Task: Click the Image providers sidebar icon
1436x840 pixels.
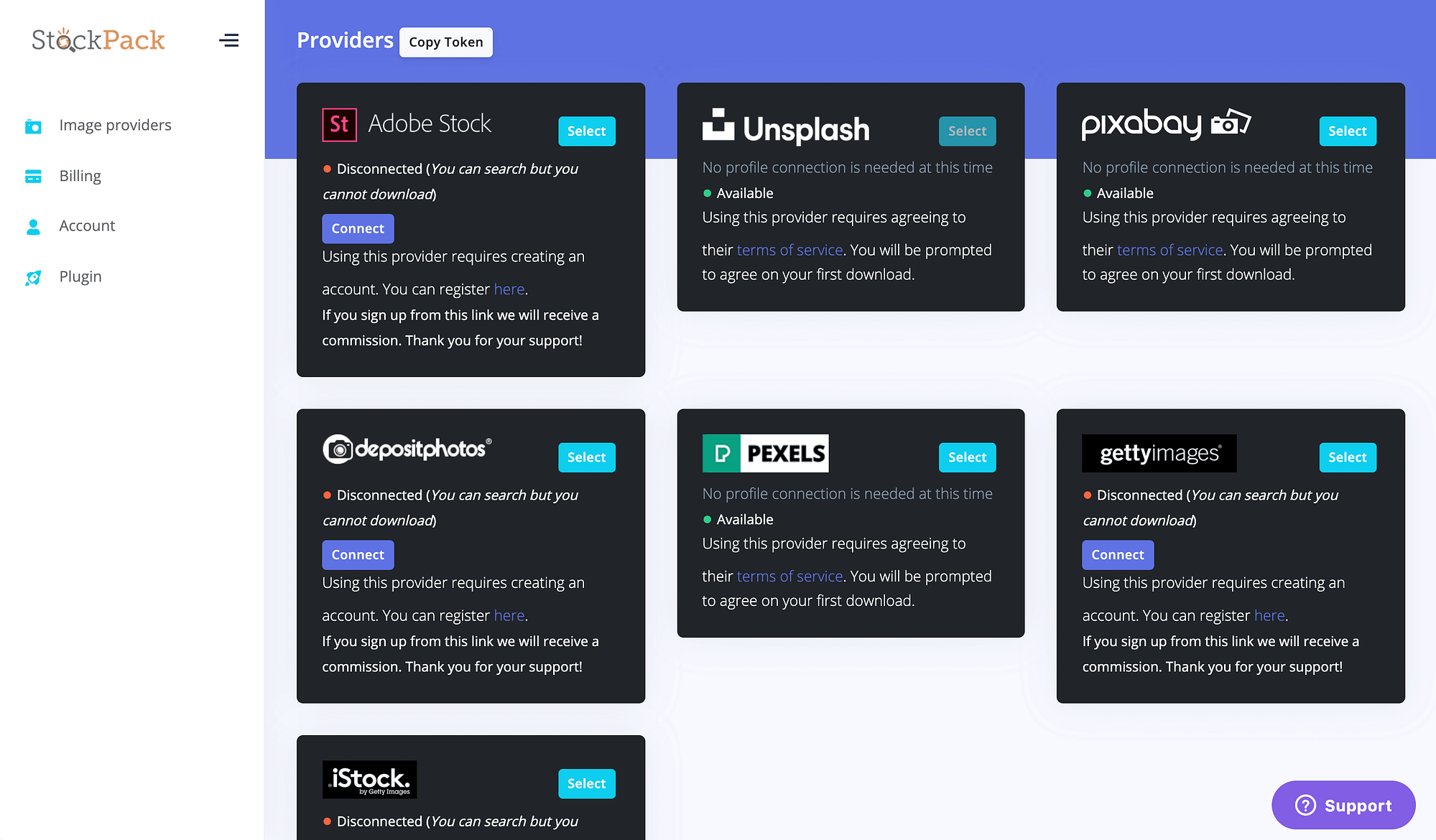Action: pos(33,126)
